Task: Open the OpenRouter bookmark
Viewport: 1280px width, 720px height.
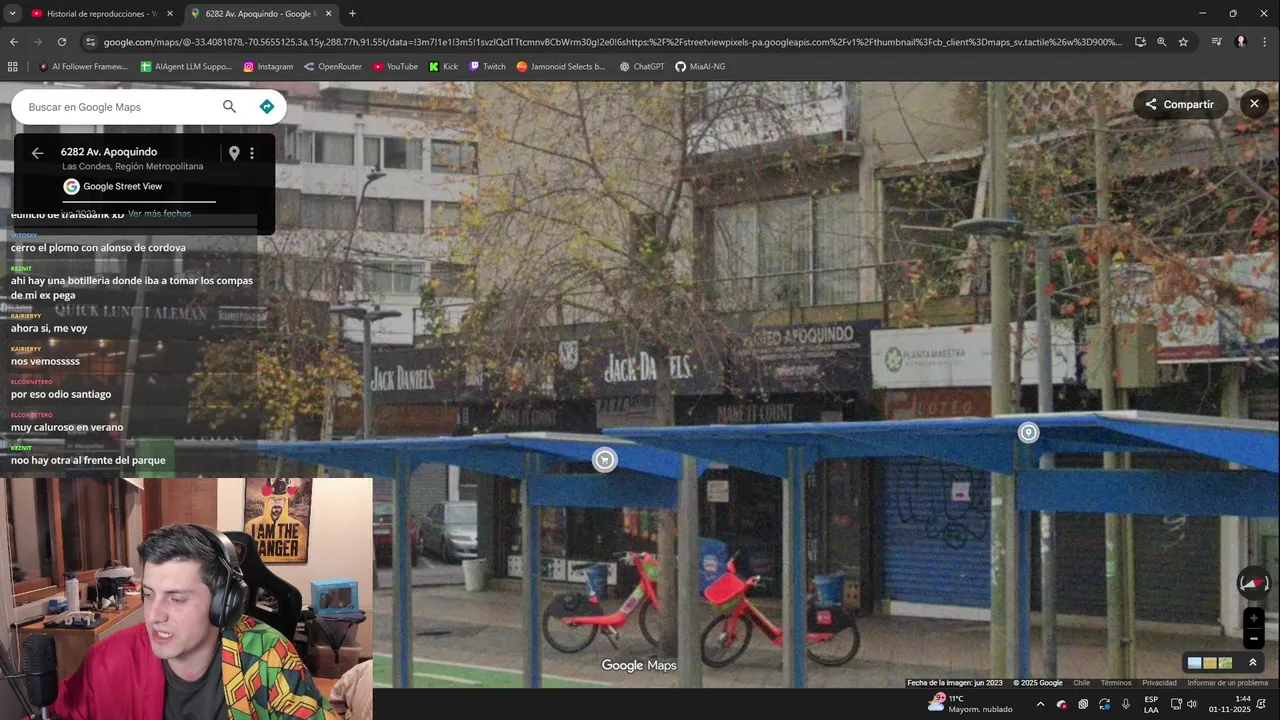Action: click(x=333, y=67)
